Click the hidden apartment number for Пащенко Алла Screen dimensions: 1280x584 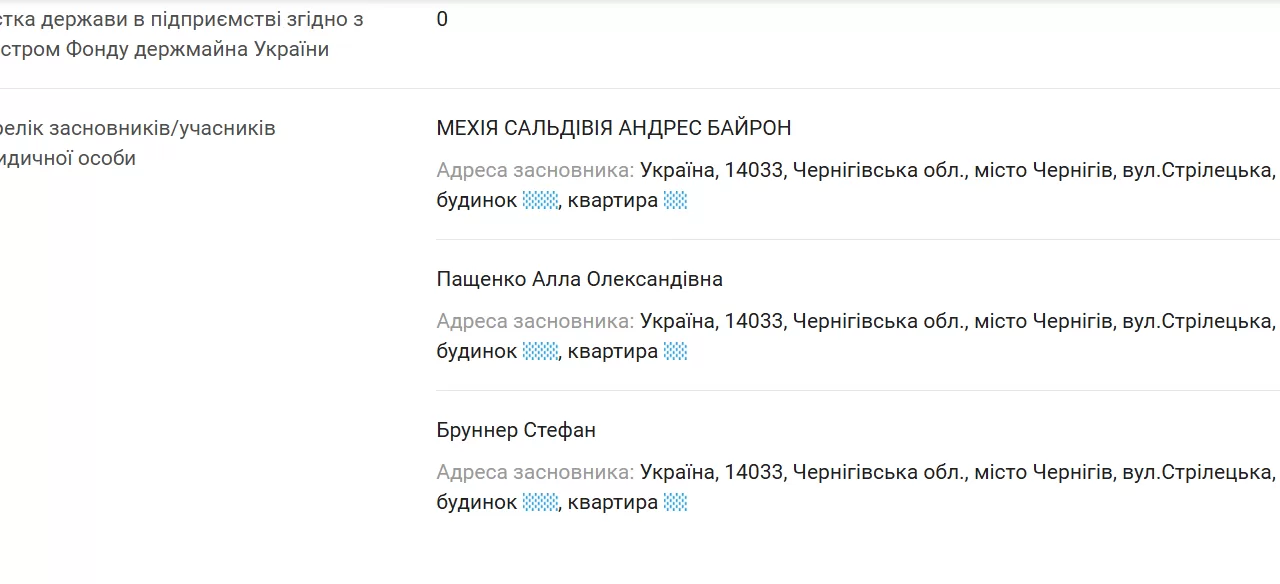pos(676,352)
